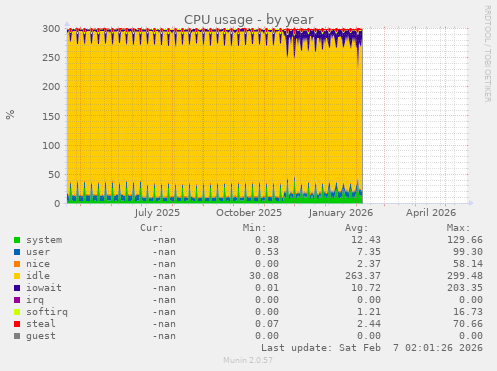Click iowait avg value 10.72
The image size is (497, 371).
click(x=366, y=288)
